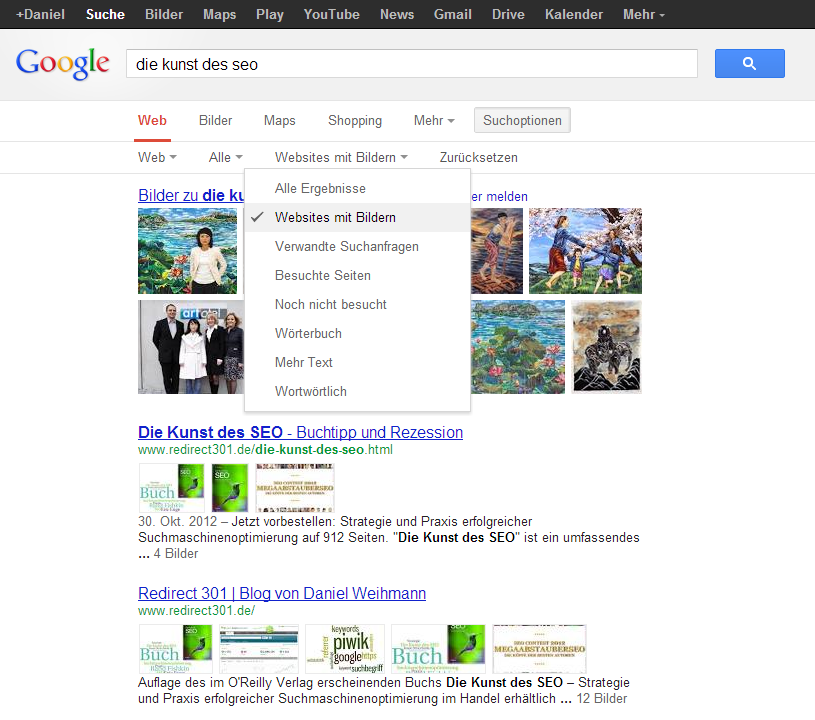Open 'Die Kunst des SEO - Buchtipp und Rezession' result
This screenshot has height=720, width=815.
[x=300, y=433]
